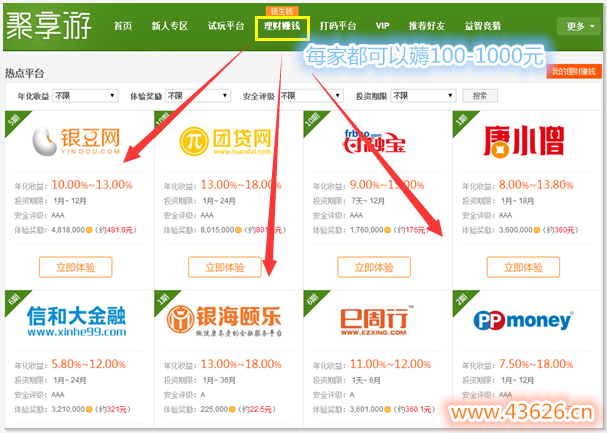The image size is (607, 433).
Task: Open the 益智竞猜 menu item
Action: [x=483, y=26]
